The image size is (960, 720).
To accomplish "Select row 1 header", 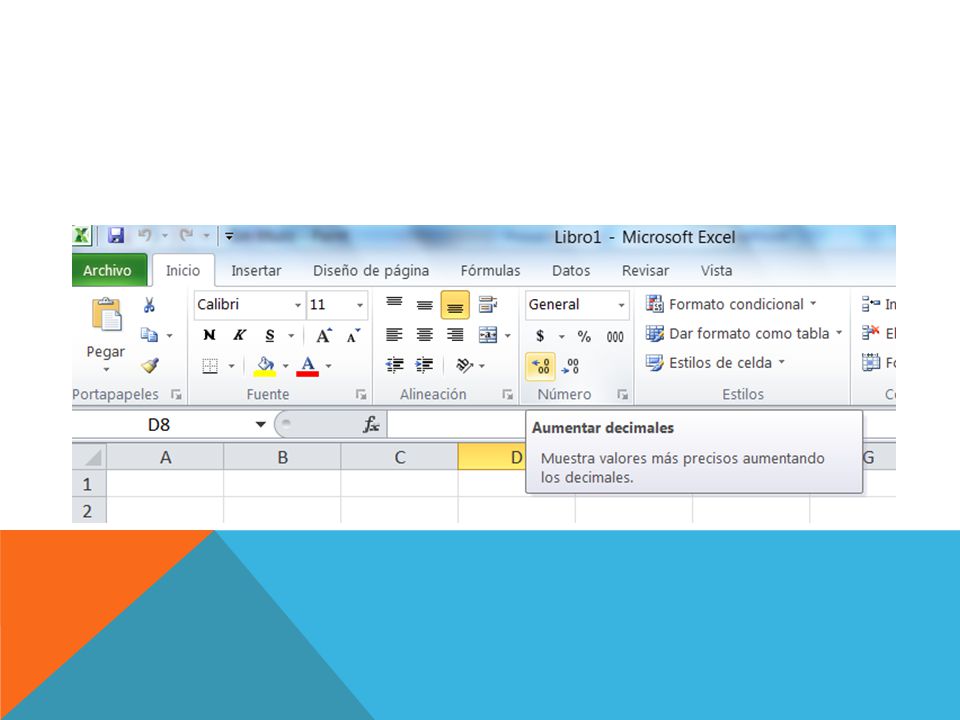I will (89, 484).
